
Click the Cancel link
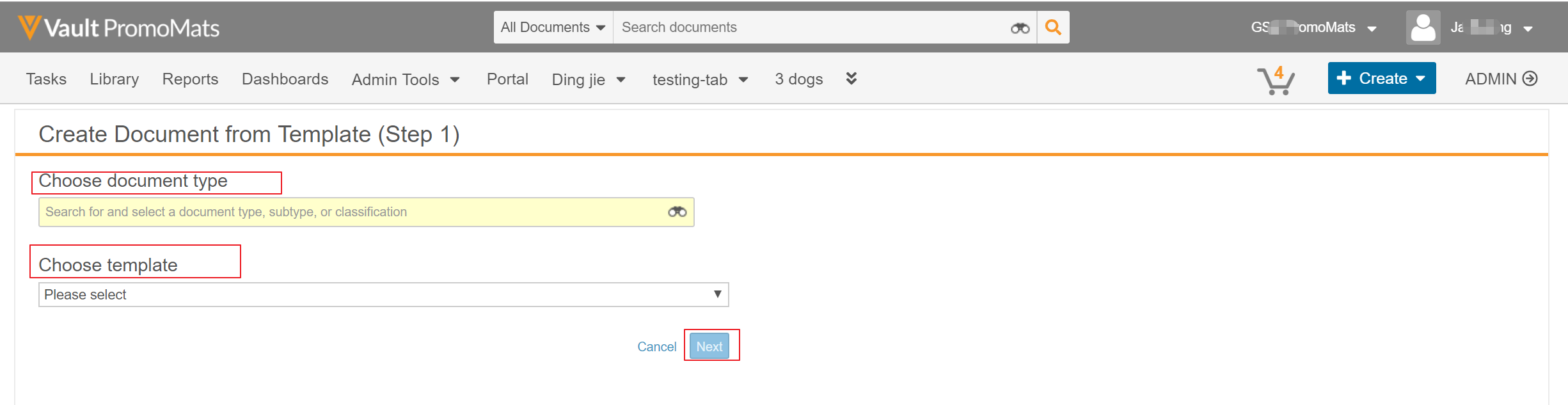pos(656,346)
